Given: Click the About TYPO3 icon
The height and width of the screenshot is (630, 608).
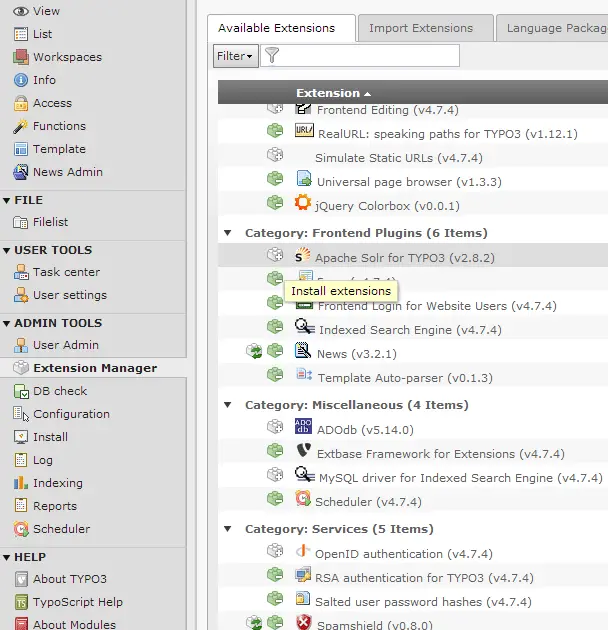Looking at the screenshot, I should point(21,579).
